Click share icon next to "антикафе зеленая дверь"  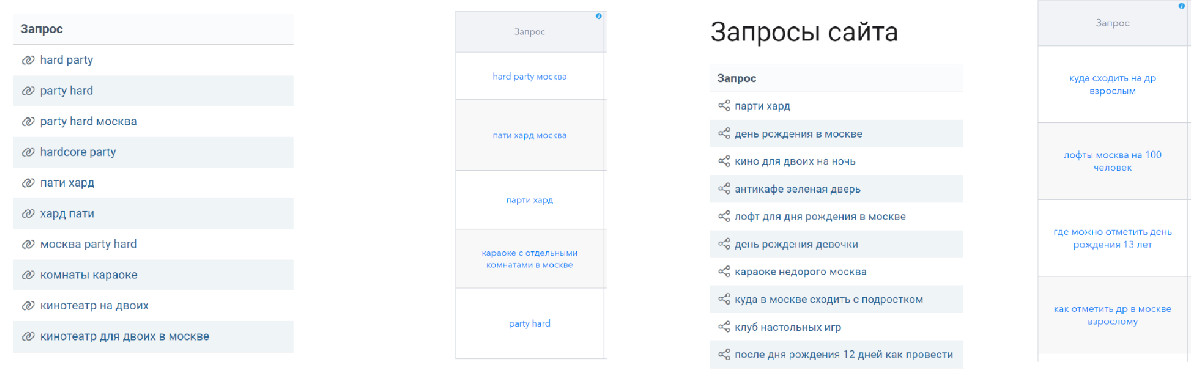tap(724, 189)
